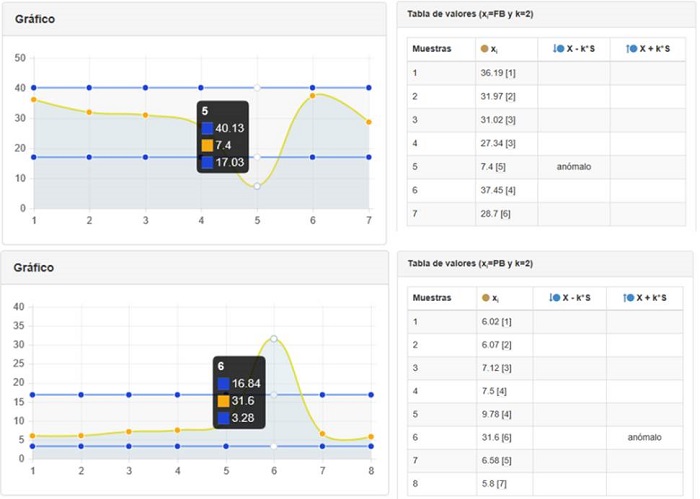
Task: Click the 'anómalo' cell in FB table row 5
Action: coord(573,166)
